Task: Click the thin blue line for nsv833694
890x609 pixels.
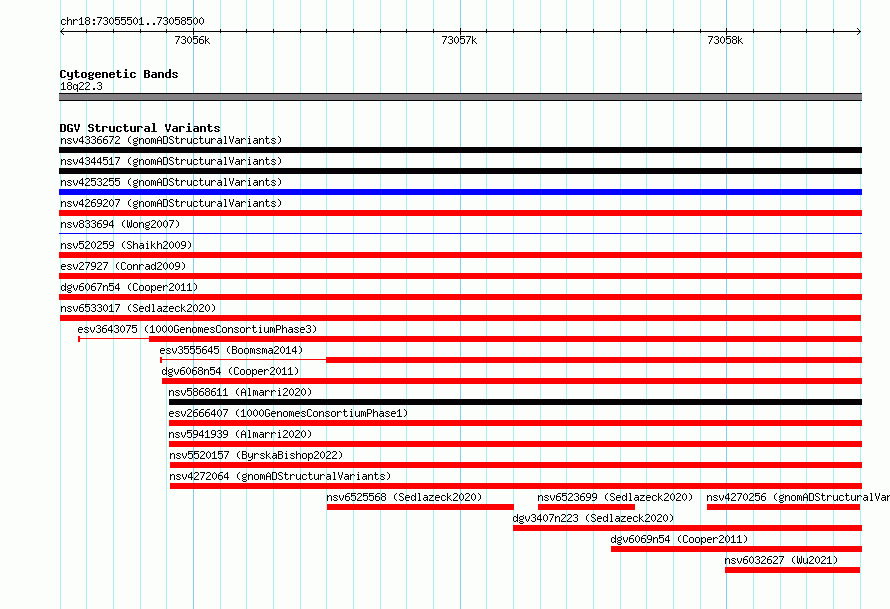Action: [x=460, y=233]
